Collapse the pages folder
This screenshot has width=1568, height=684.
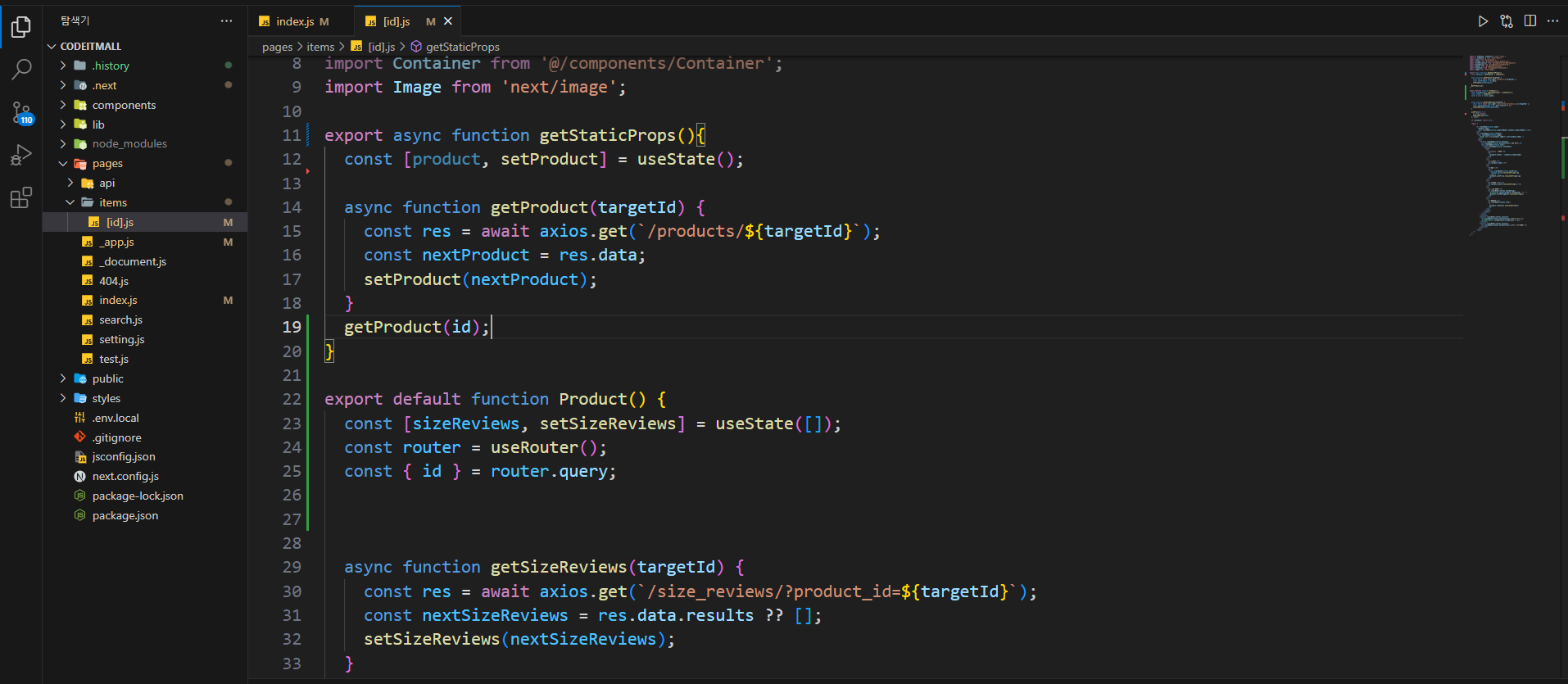point(63,163)
